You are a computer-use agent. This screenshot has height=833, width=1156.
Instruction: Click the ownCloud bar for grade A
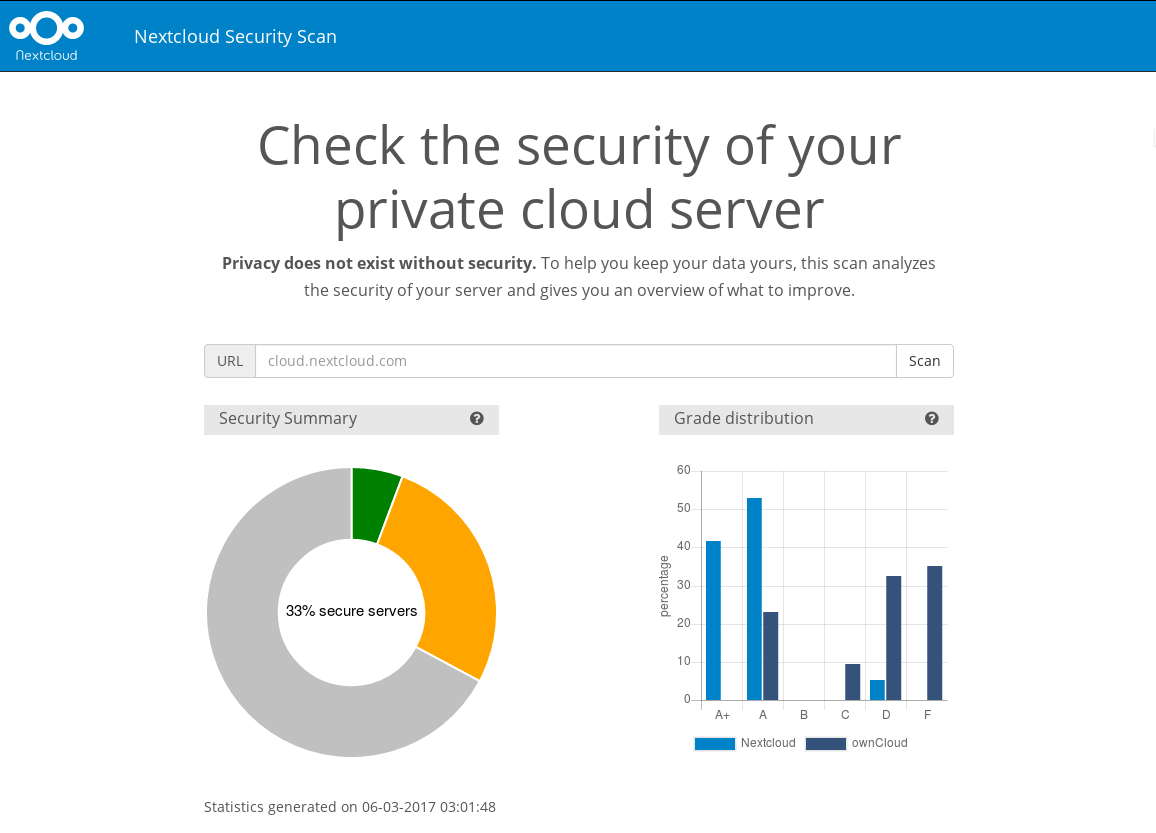pyautogui.click(x=770, y=656)
